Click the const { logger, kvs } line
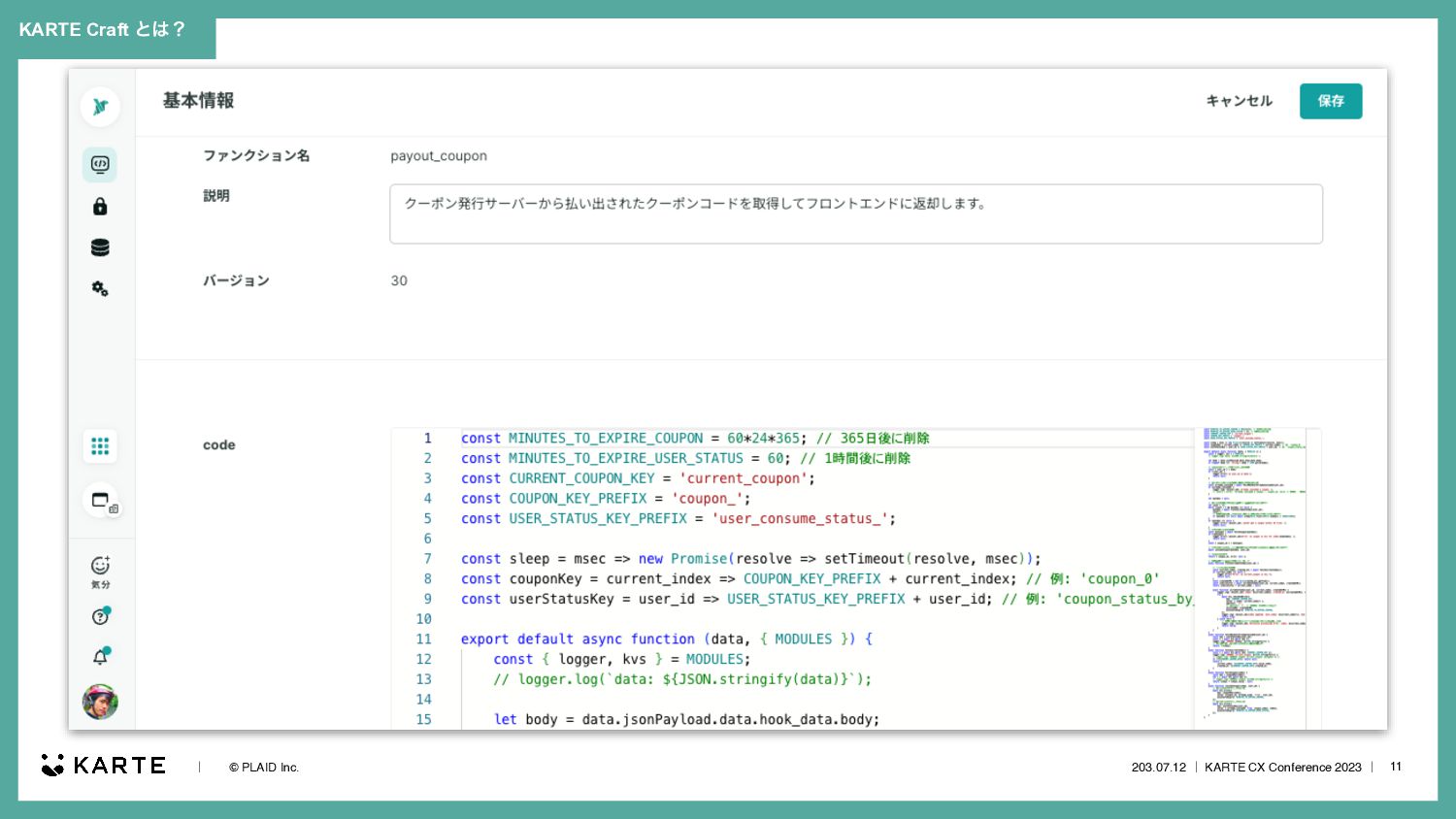Viewport: 1456px width, 819px height. point(621,660)
